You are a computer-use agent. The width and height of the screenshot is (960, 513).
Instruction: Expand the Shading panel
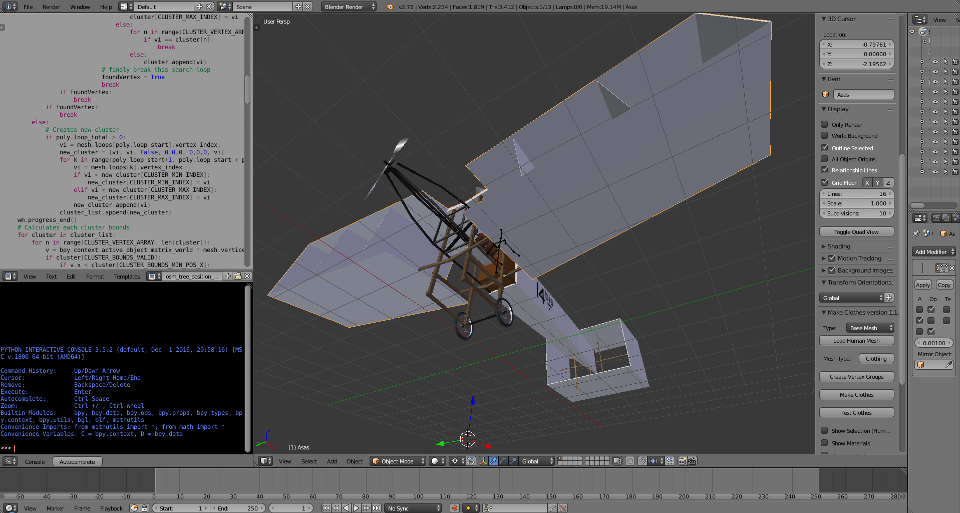click(x=840, y=246)
